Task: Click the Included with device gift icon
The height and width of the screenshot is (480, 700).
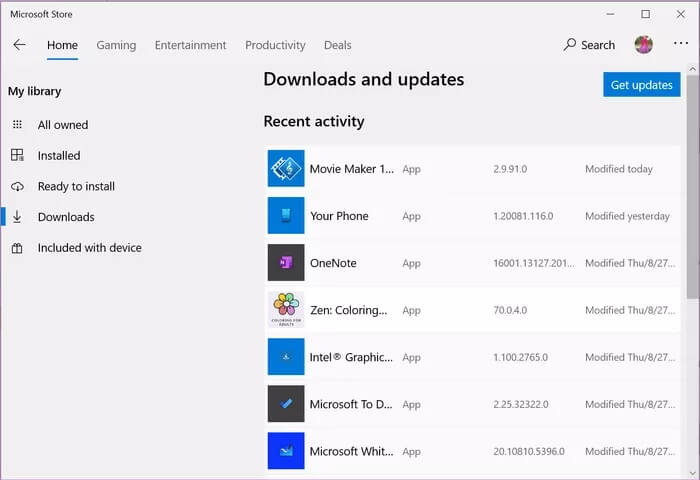Action: tap(17, 248)
